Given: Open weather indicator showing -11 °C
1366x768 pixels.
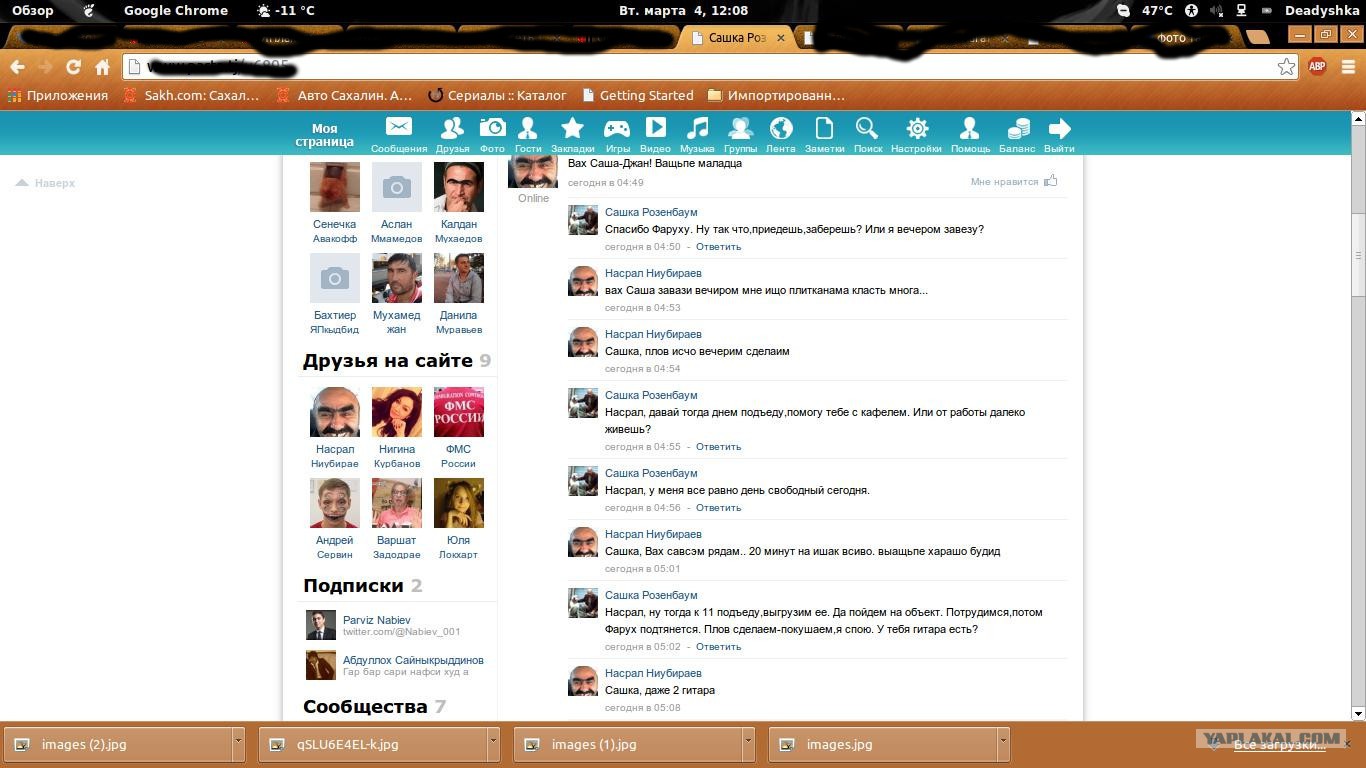Looking at the screenshot, I should (x=286, y=11).
